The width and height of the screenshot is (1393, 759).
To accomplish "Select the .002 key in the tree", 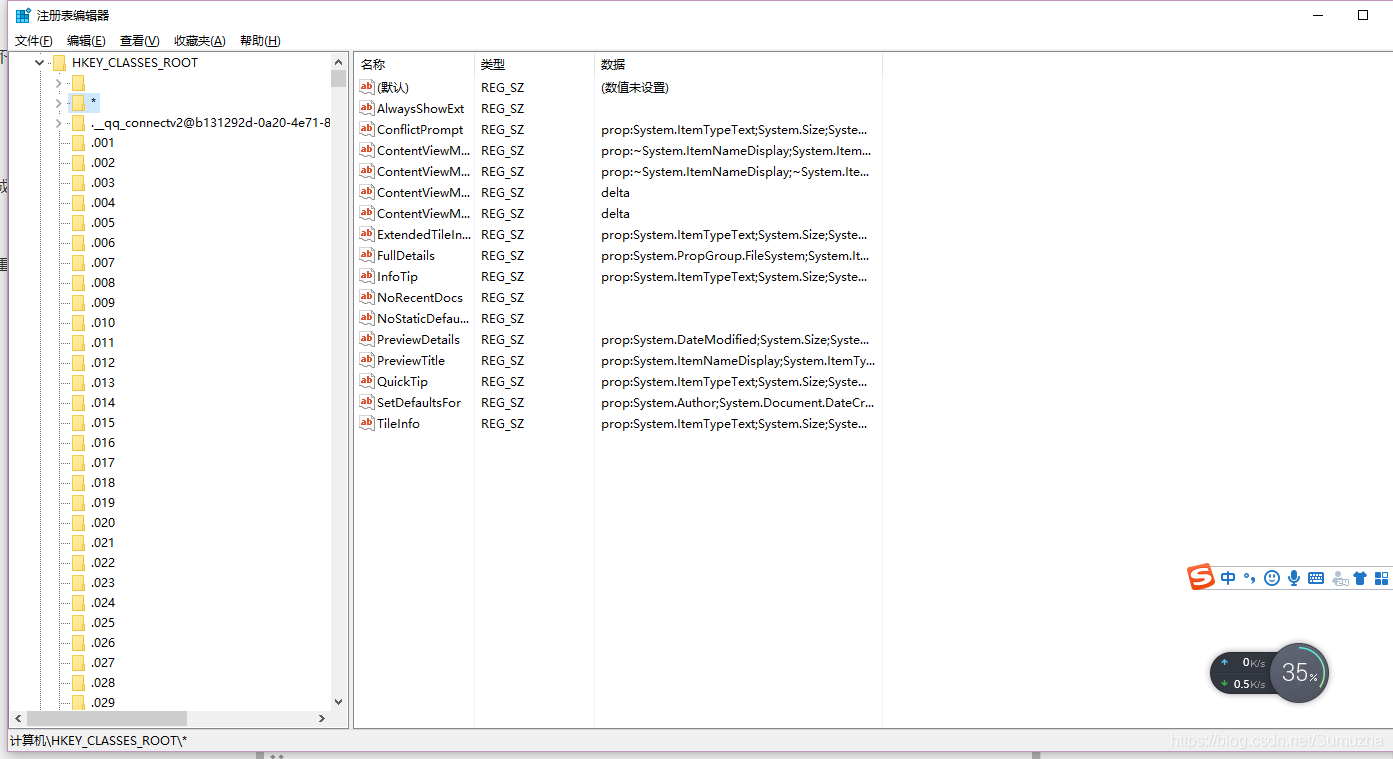I will tap(103, 162).
